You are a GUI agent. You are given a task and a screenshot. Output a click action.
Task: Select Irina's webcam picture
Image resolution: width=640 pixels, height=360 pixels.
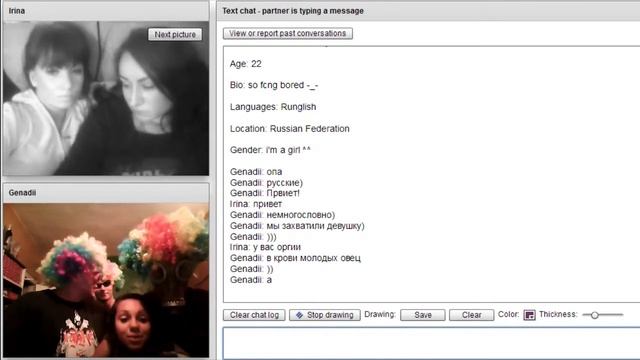(106, 98)
